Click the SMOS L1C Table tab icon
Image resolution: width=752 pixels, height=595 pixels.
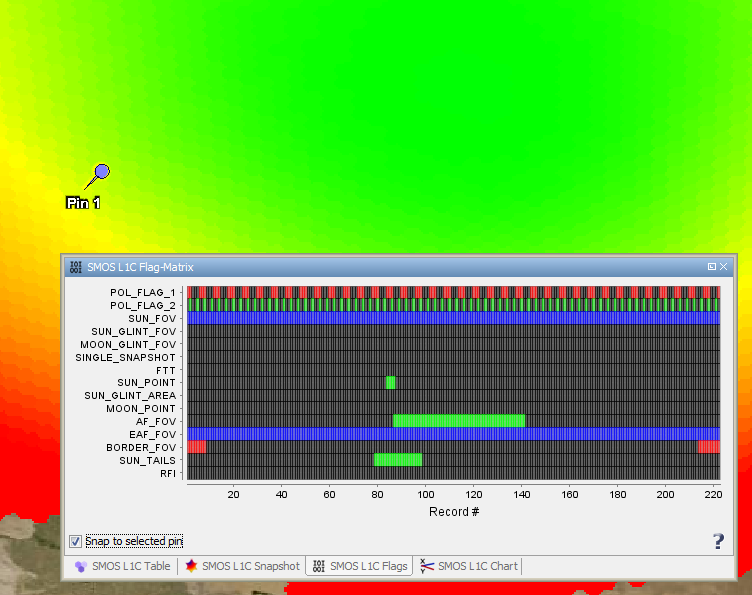[81, 567]
